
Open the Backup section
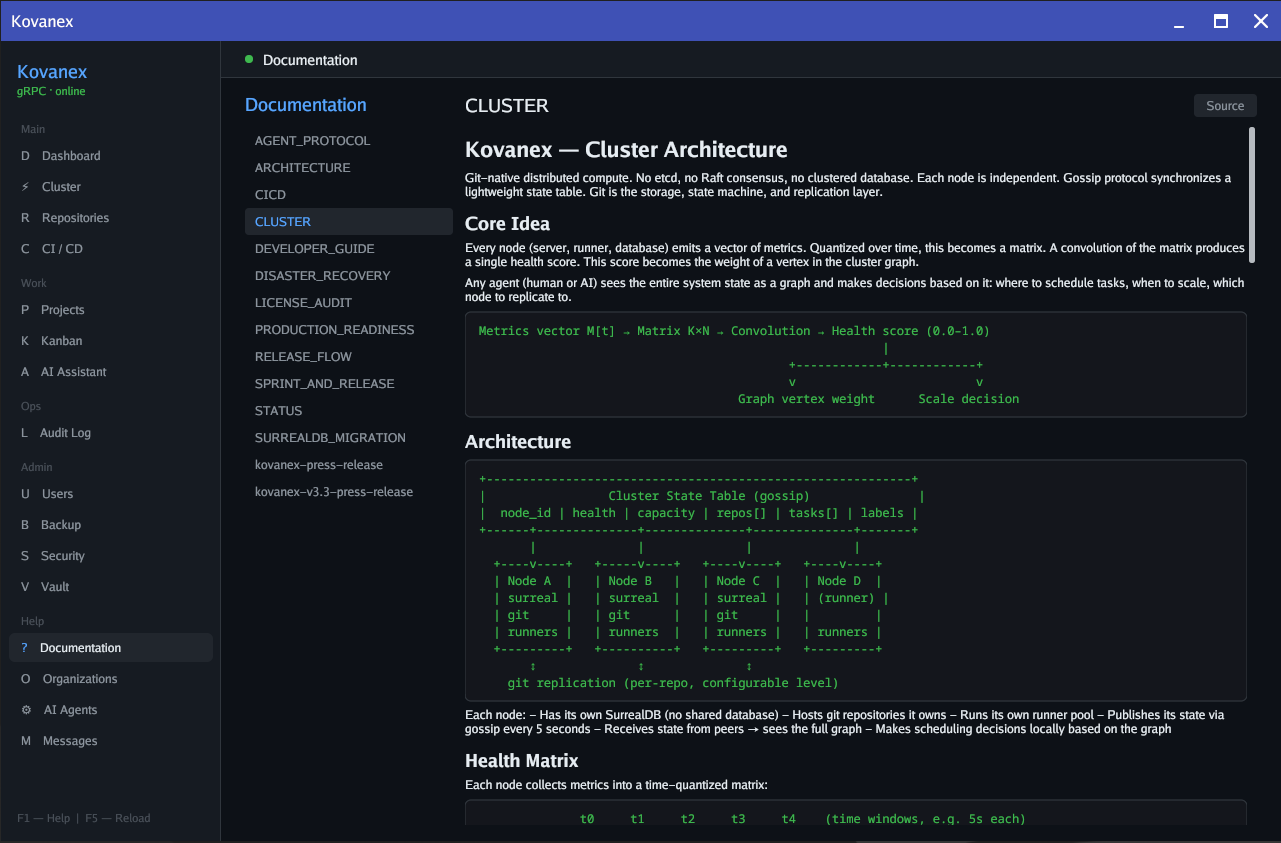coord(59,524)
